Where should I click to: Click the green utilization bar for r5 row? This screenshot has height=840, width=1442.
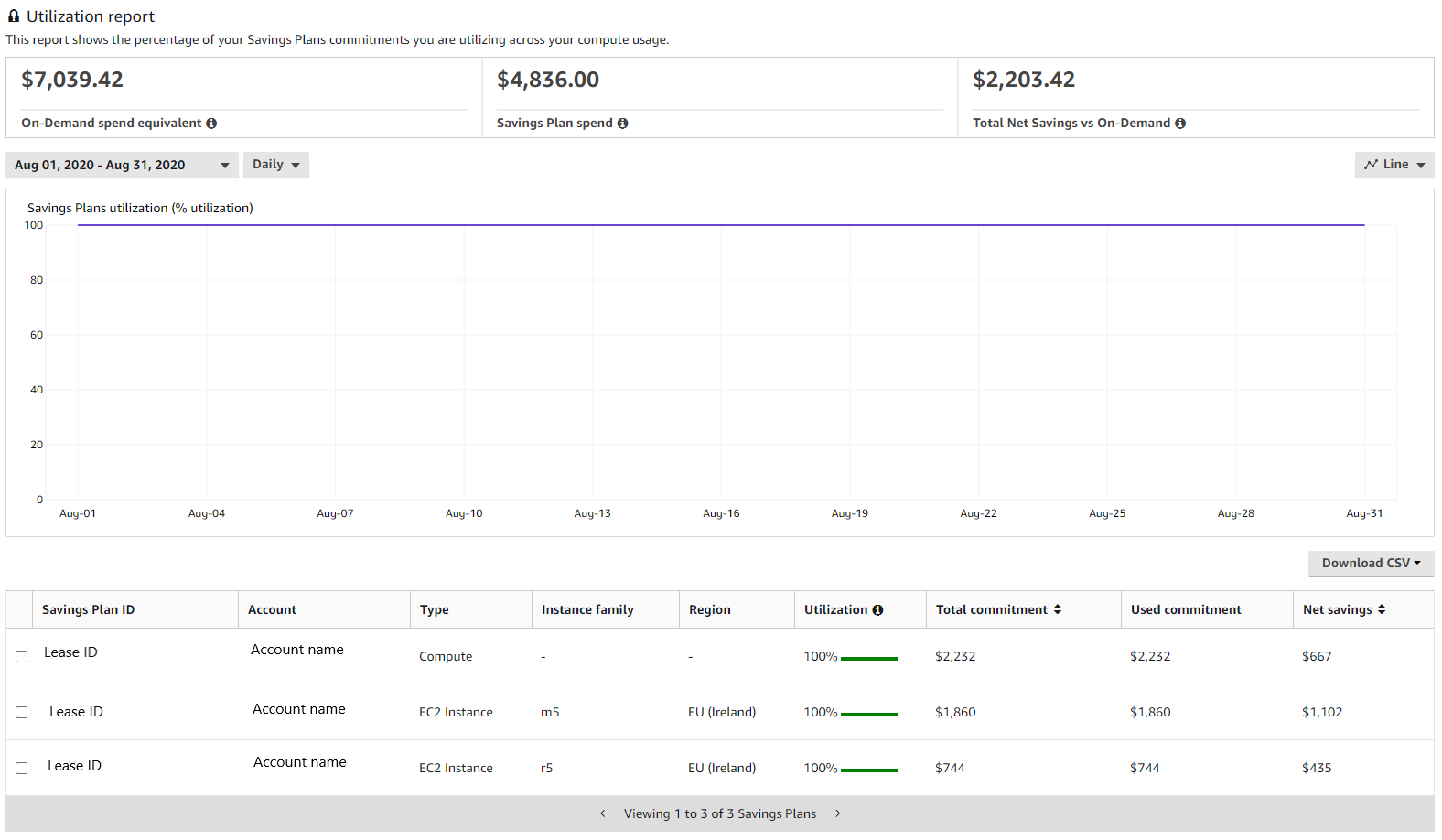pyautogui.click(x=868, y=770)
